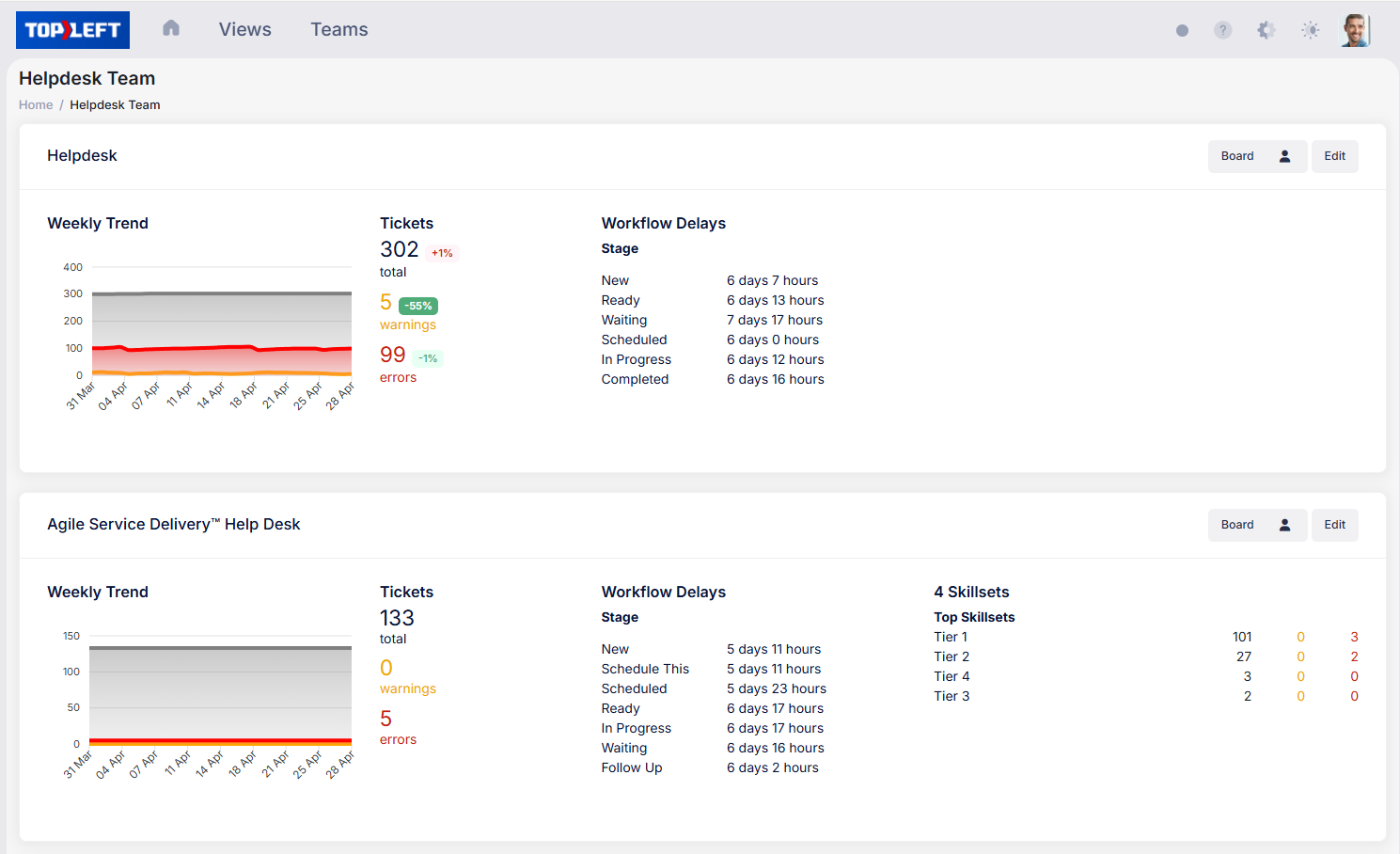Click the 99 errors count

pos(393,355)
